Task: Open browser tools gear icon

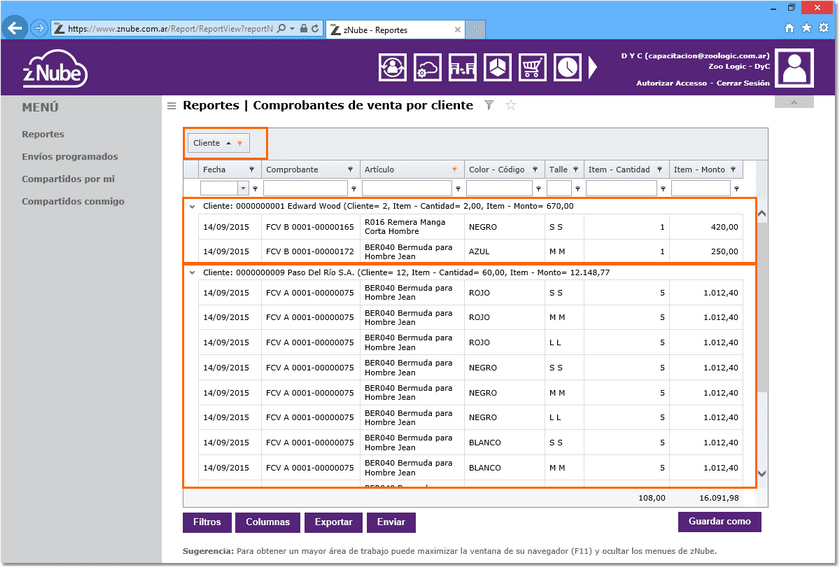Action: coord(824,28)
